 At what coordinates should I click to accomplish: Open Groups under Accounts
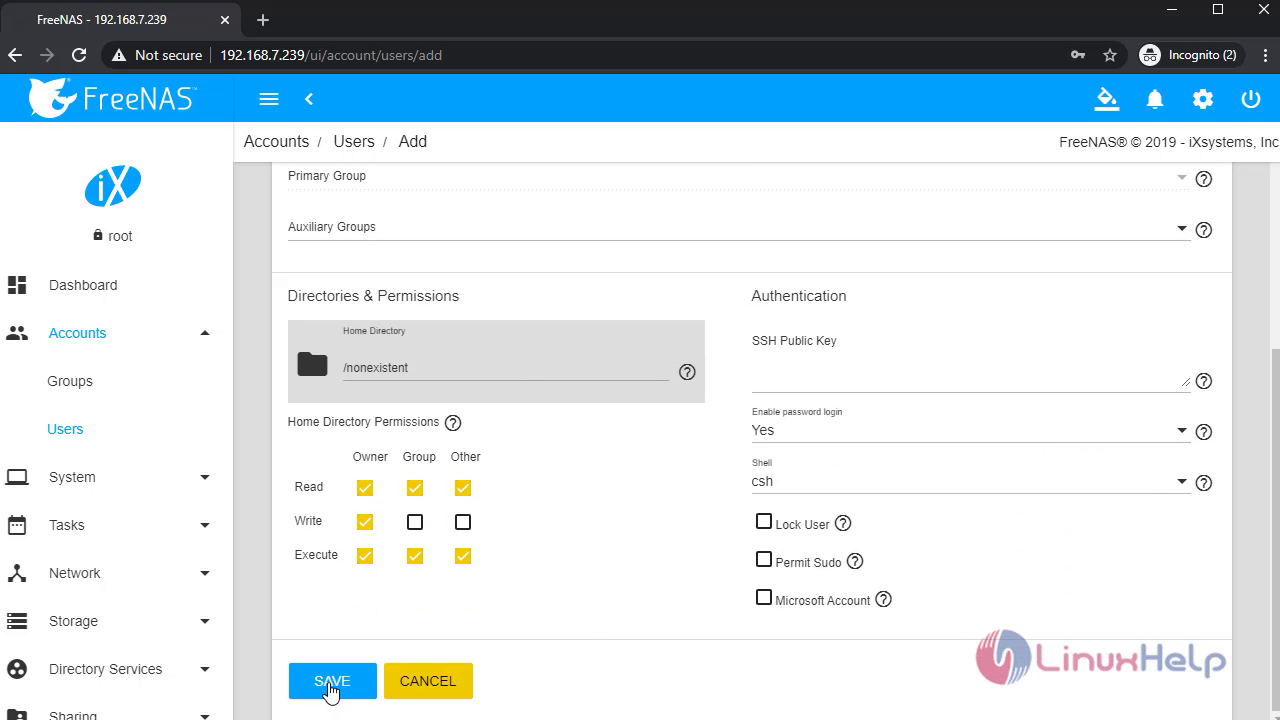coord(70,381)
